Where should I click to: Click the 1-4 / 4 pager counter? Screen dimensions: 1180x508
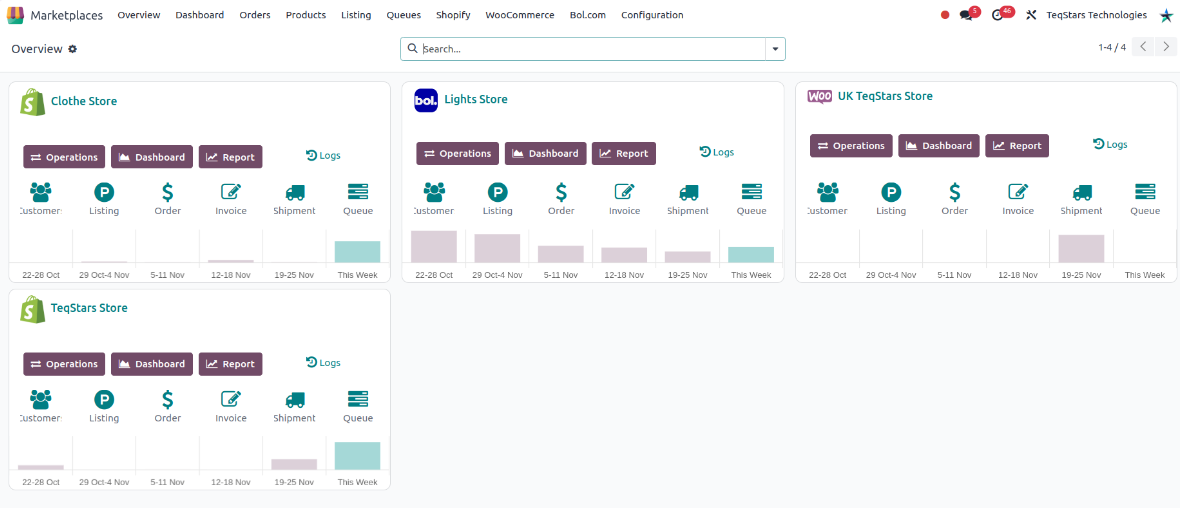coord(1112,47)
